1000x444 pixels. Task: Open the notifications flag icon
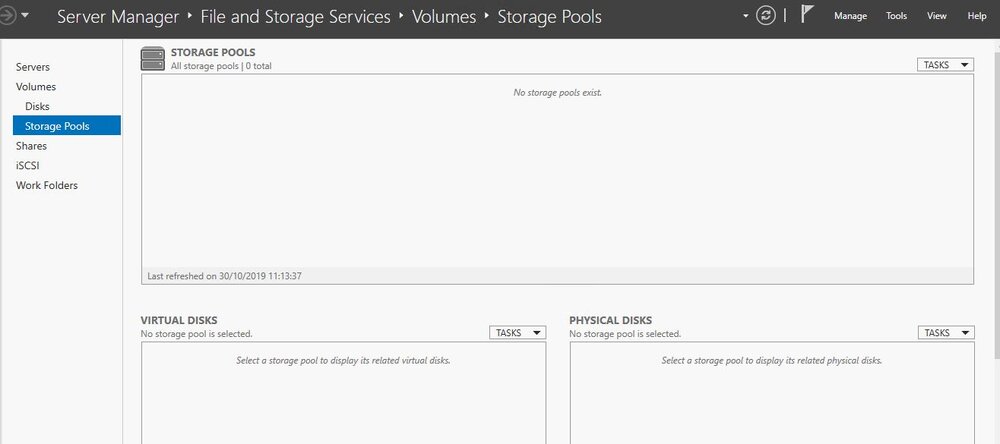(807, 15)
